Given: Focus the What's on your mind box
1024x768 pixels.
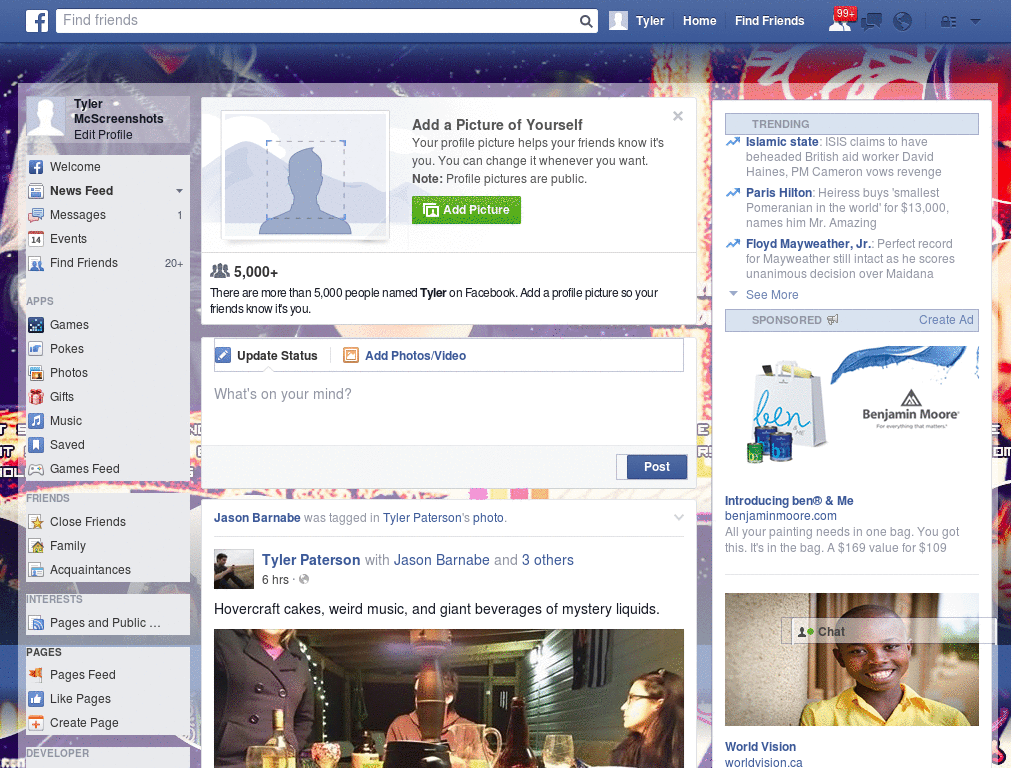Looking at the screenshot, I should click(x=448, y=408).
